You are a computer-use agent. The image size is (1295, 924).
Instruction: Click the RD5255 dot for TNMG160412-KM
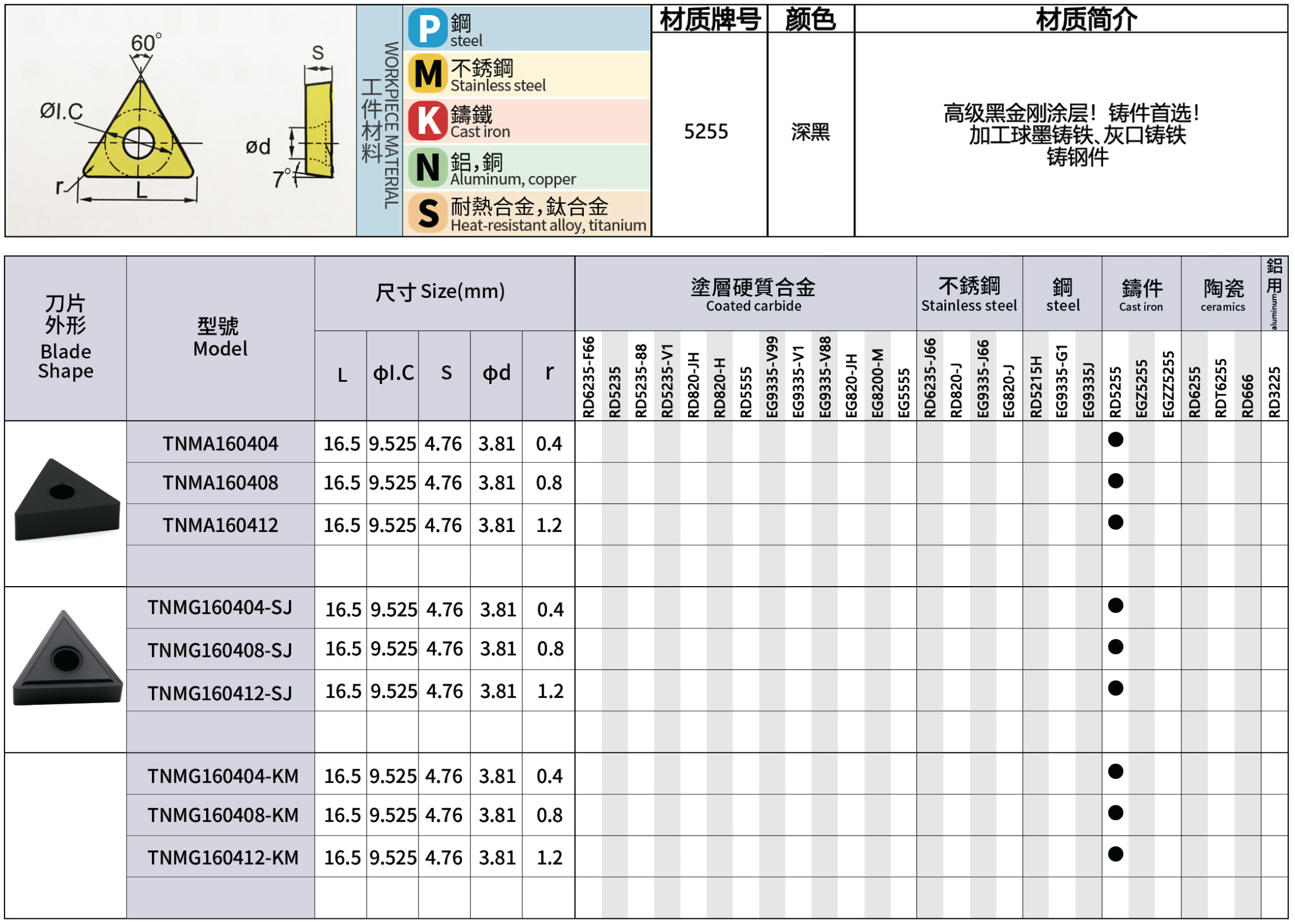1116,854
